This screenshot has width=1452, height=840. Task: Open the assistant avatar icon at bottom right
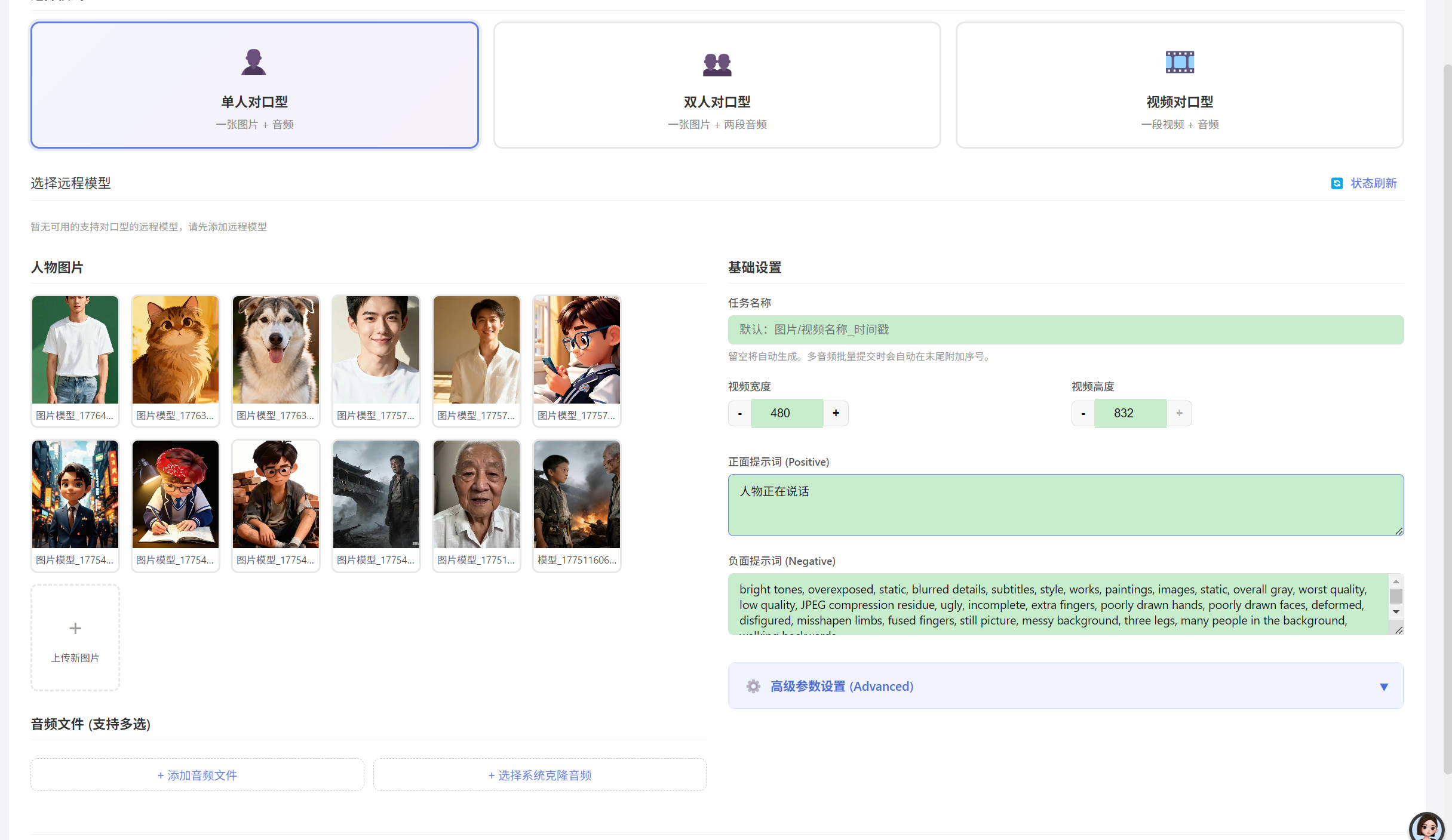click(x=1427, y=827)
